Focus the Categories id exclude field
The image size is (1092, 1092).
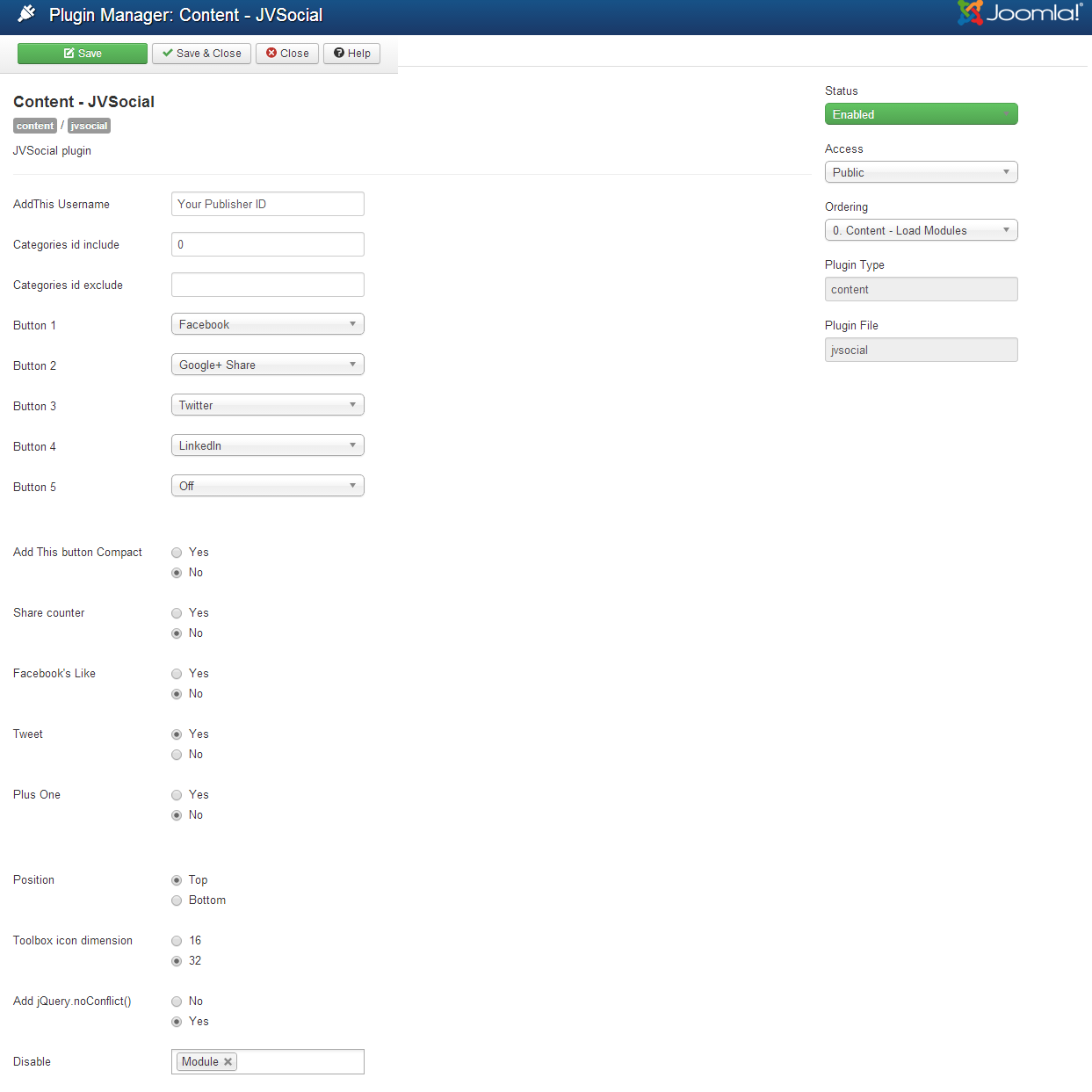pos(268,285)
